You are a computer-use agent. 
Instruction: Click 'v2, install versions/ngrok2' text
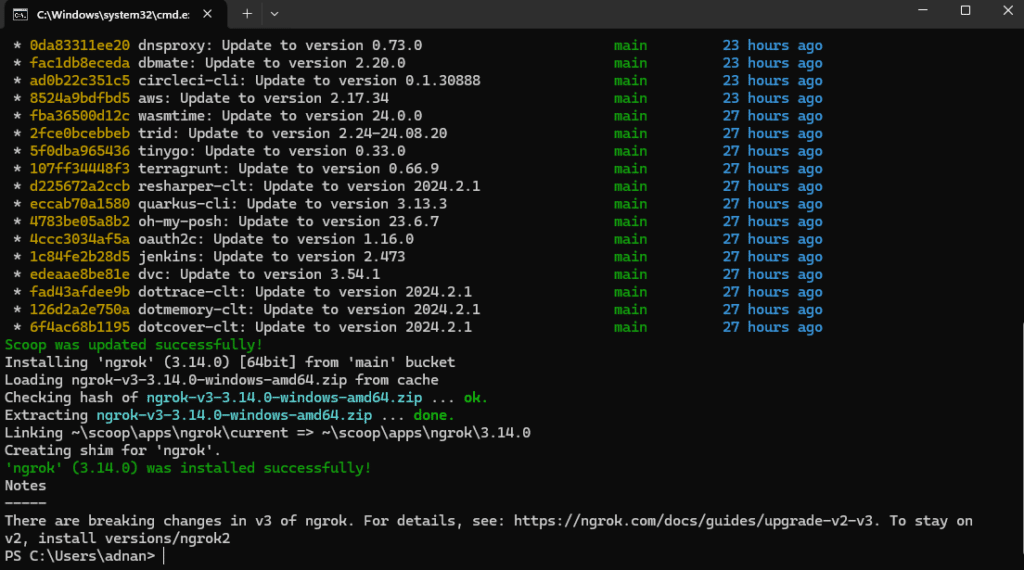(x=118, y=539)
